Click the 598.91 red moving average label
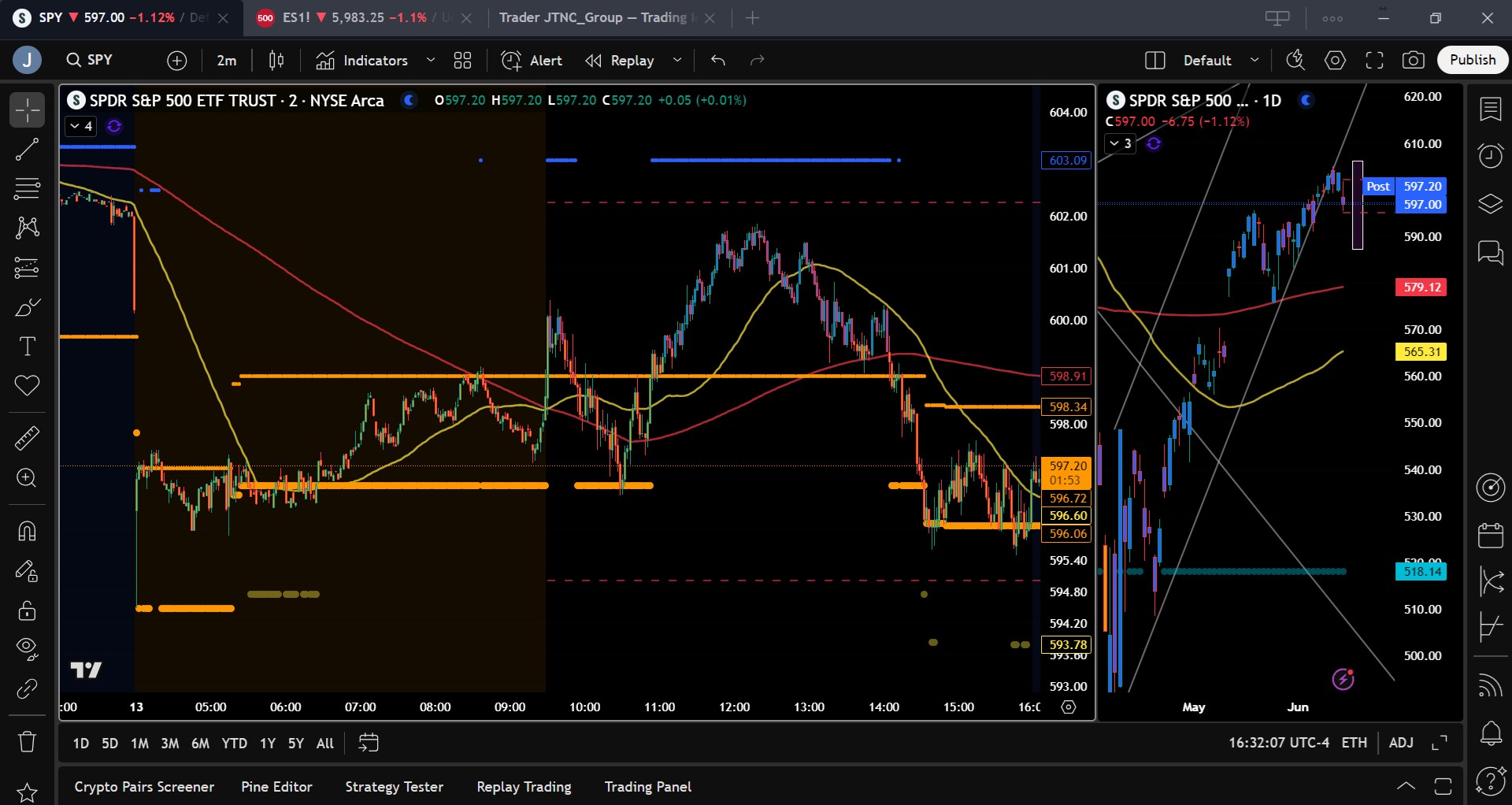The image size is (1512, 805). [x=1067, y=377]
